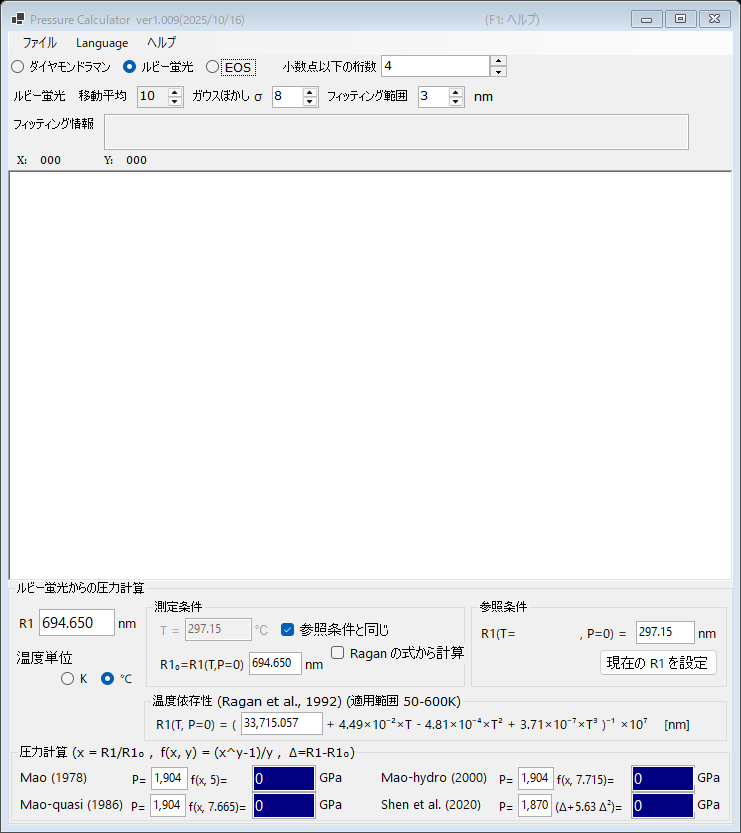The width and height of the screenshot is (741, 833).
Task: Click the disabled 測定条件 T= field
Action: pos(218,630)
